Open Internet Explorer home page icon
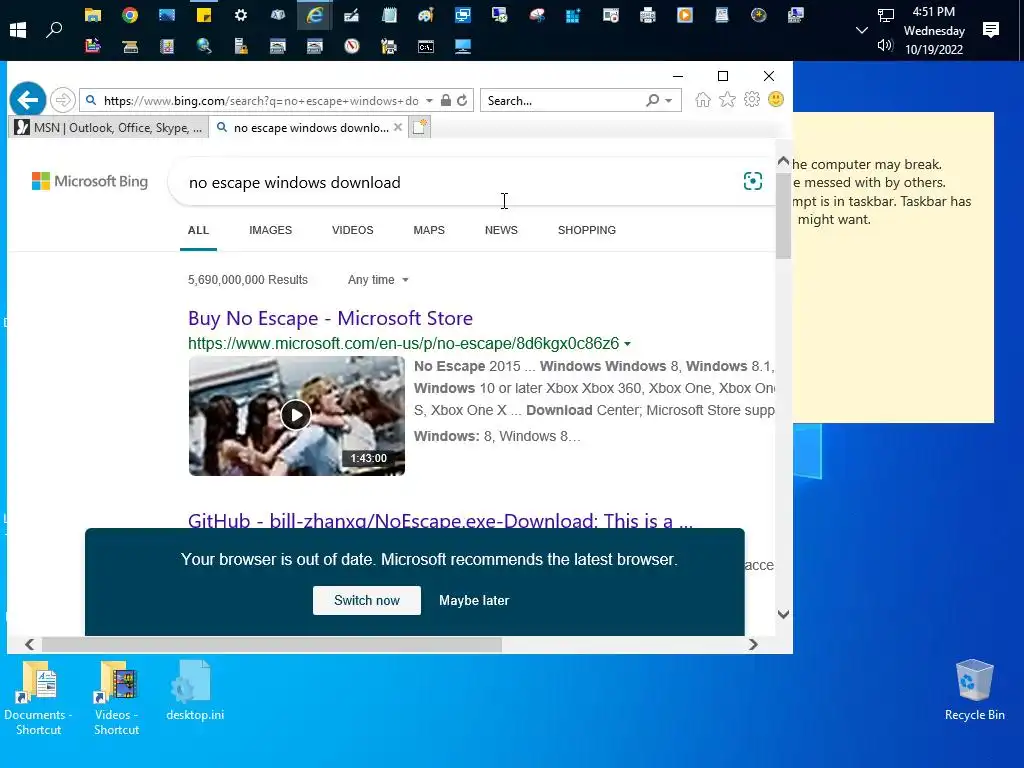Viewport: 1024px width, 768px height. [703, 100]
